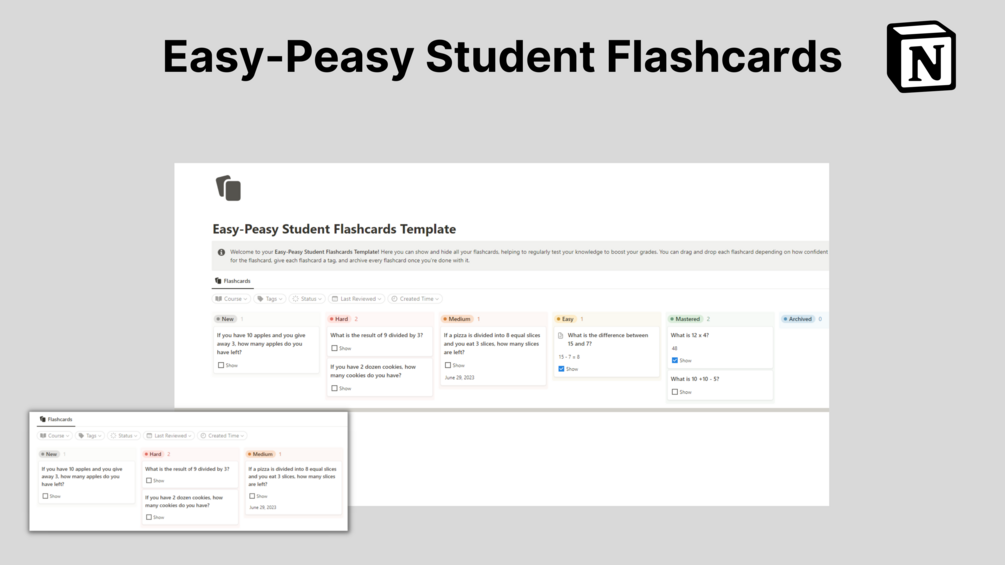Image resolution: width=1005 pixels, height=565 pixels.
Task: Click the Hard column tag in inset preview
Action: tap(153, 454)
